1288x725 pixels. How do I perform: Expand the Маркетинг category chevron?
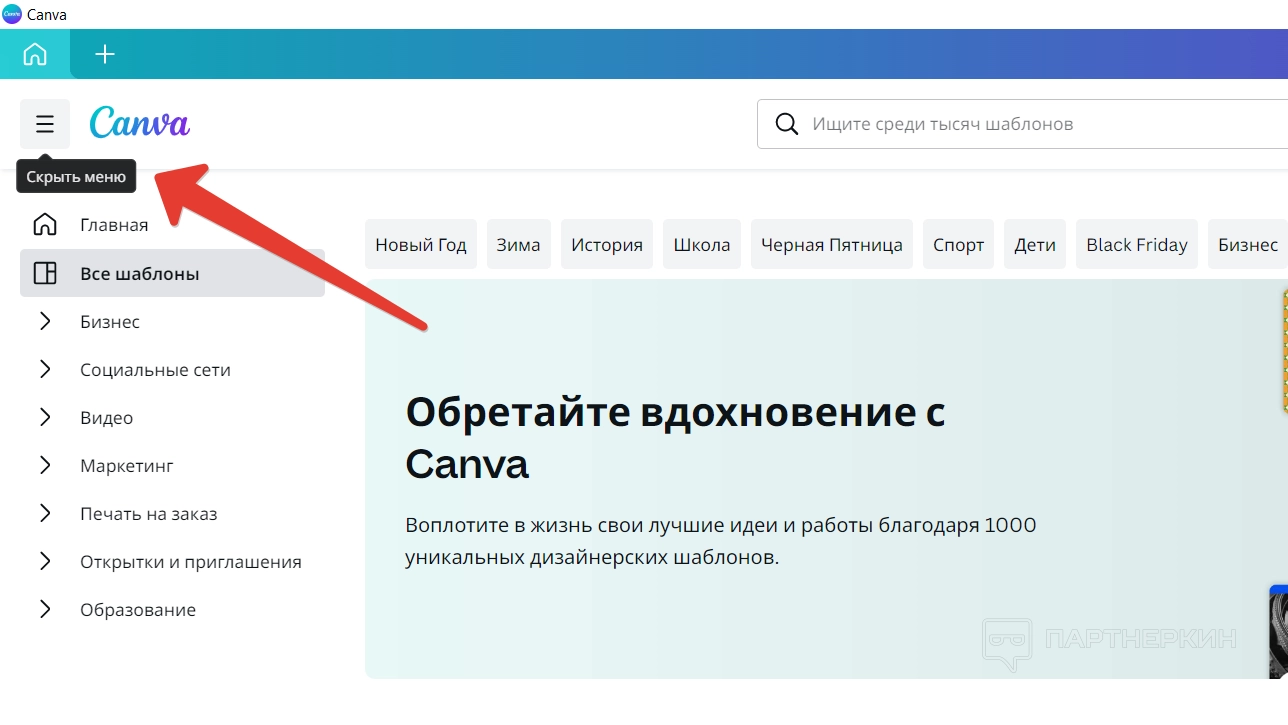coord(45,465)
